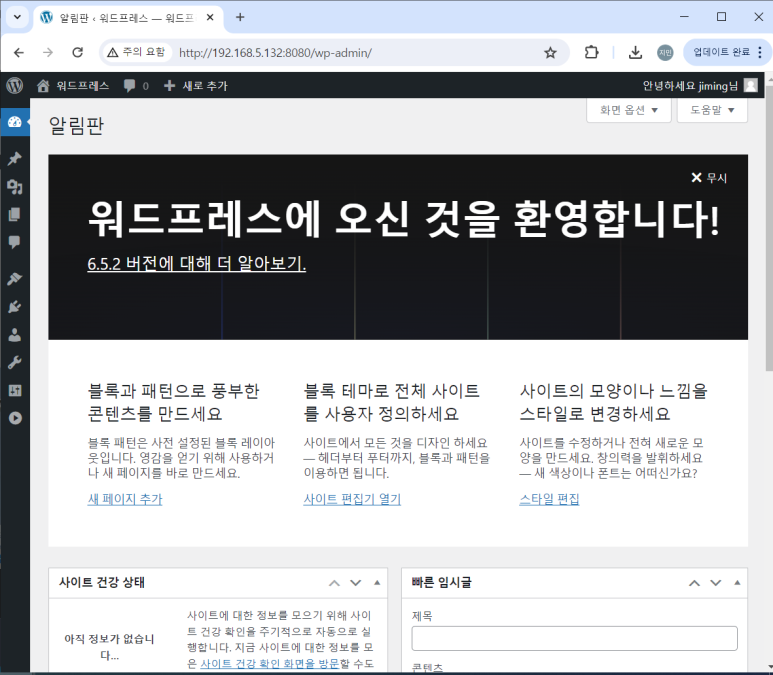Bookmark this page with star icon
The image size is (773, 675).
550,52
